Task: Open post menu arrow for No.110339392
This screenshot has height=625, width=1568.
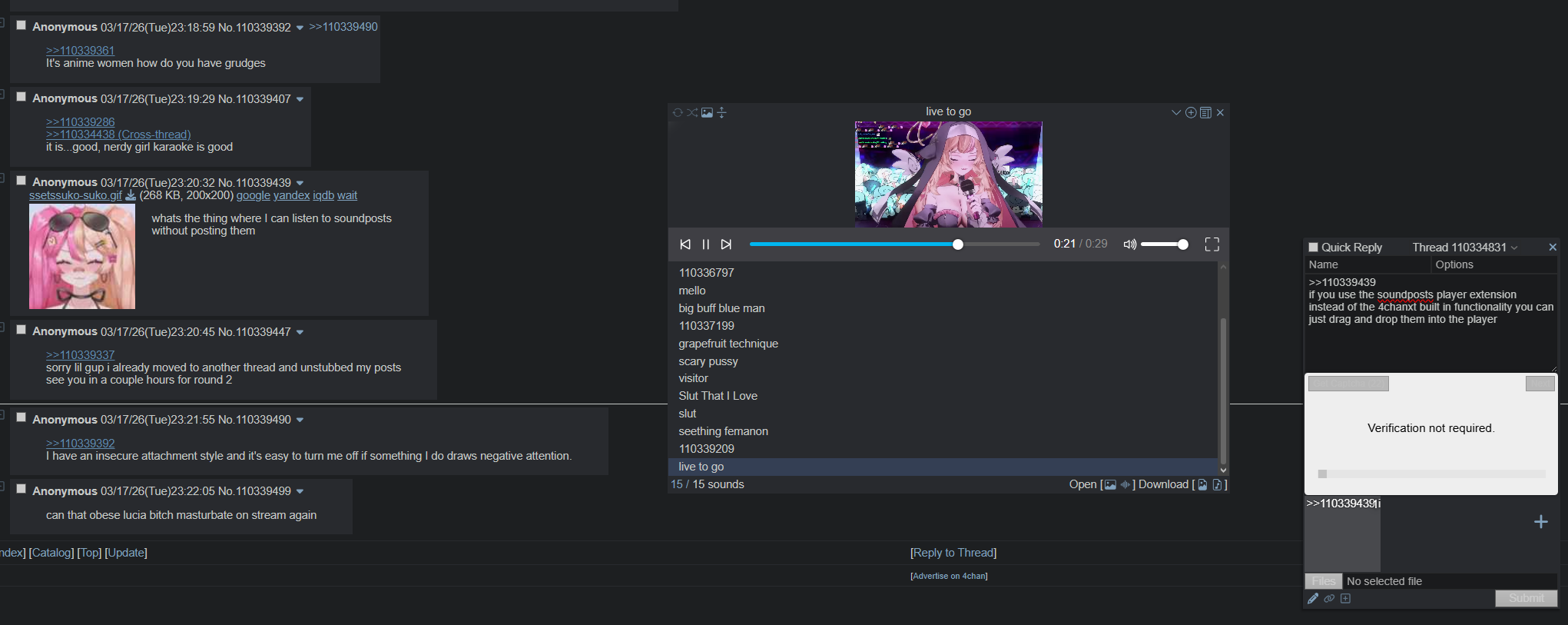Action: 300,28
